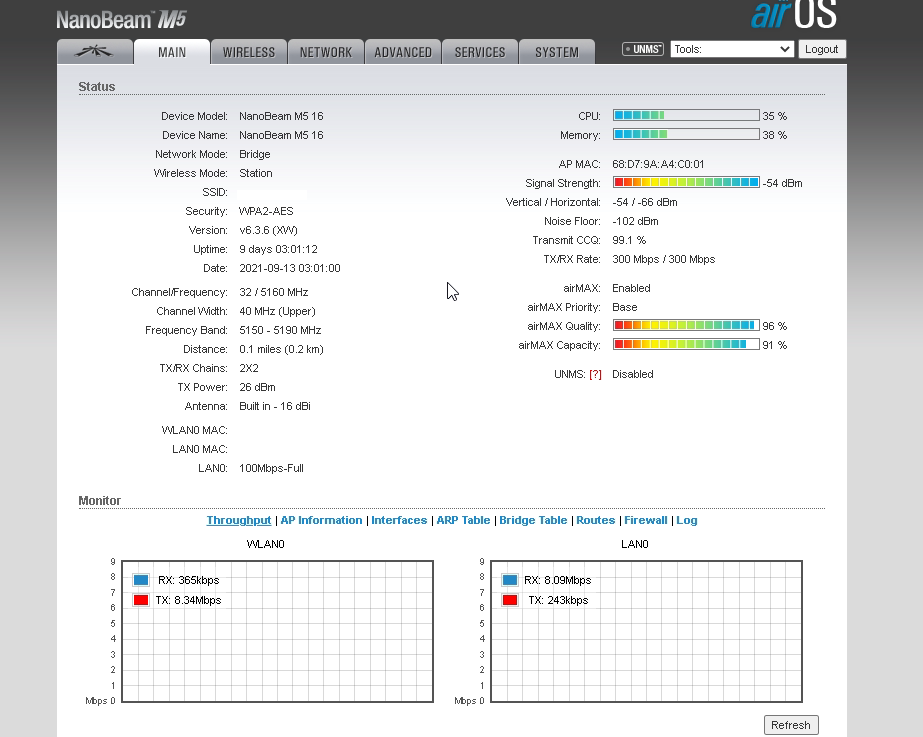The image size is (923, 737).
Task: Click the NanoBeam M5 logo
Action: tap(121, 20)
